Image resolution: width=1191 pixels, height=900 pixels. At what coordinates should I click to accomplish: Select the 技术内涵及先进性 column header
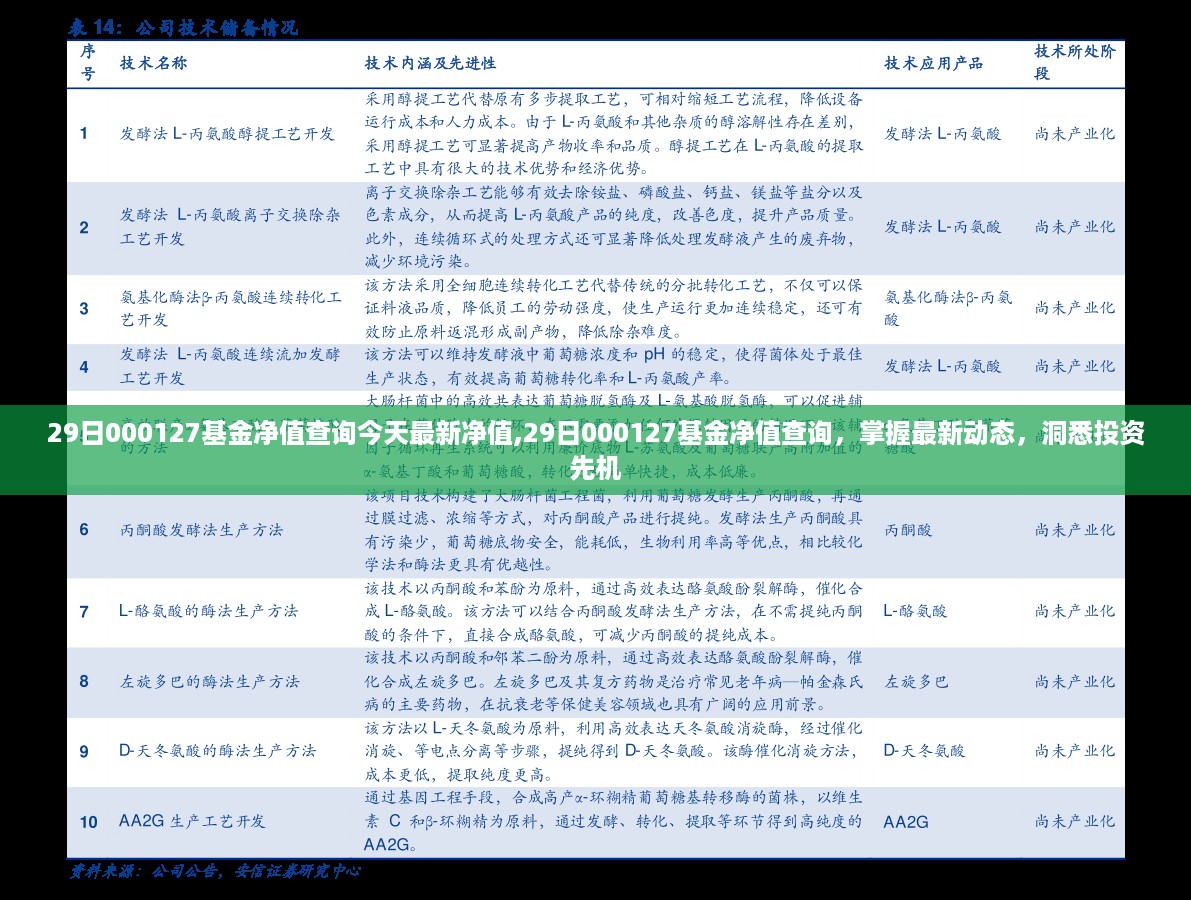430,63
